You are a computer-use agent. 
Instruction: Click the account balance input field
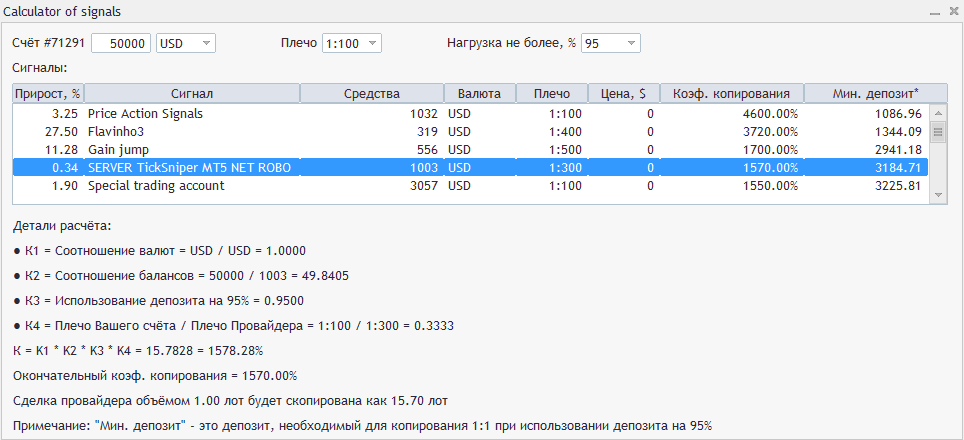click(121, 44)
